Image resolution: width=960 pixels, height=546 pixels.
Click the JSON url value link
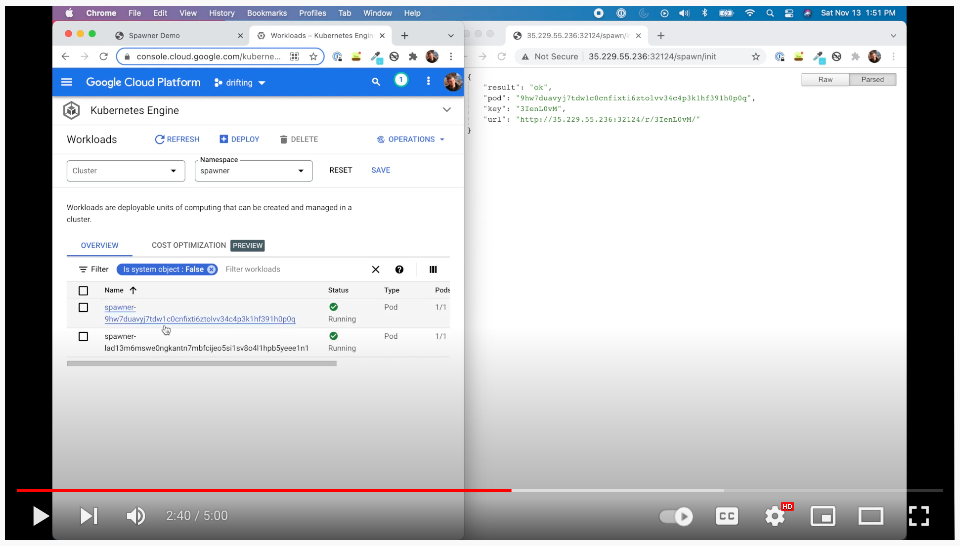(x=608, y=119)
